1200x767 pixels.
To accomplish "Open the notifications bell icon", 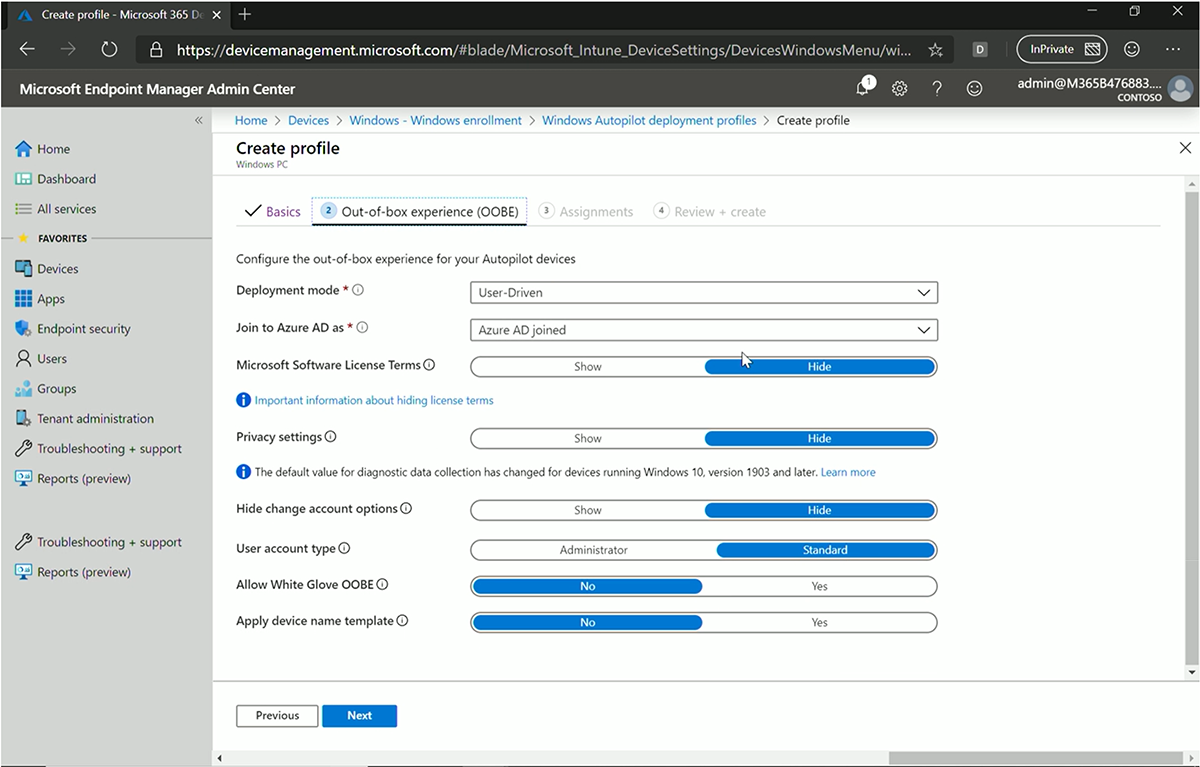I will pyautogui.click(x=862, y=89).
